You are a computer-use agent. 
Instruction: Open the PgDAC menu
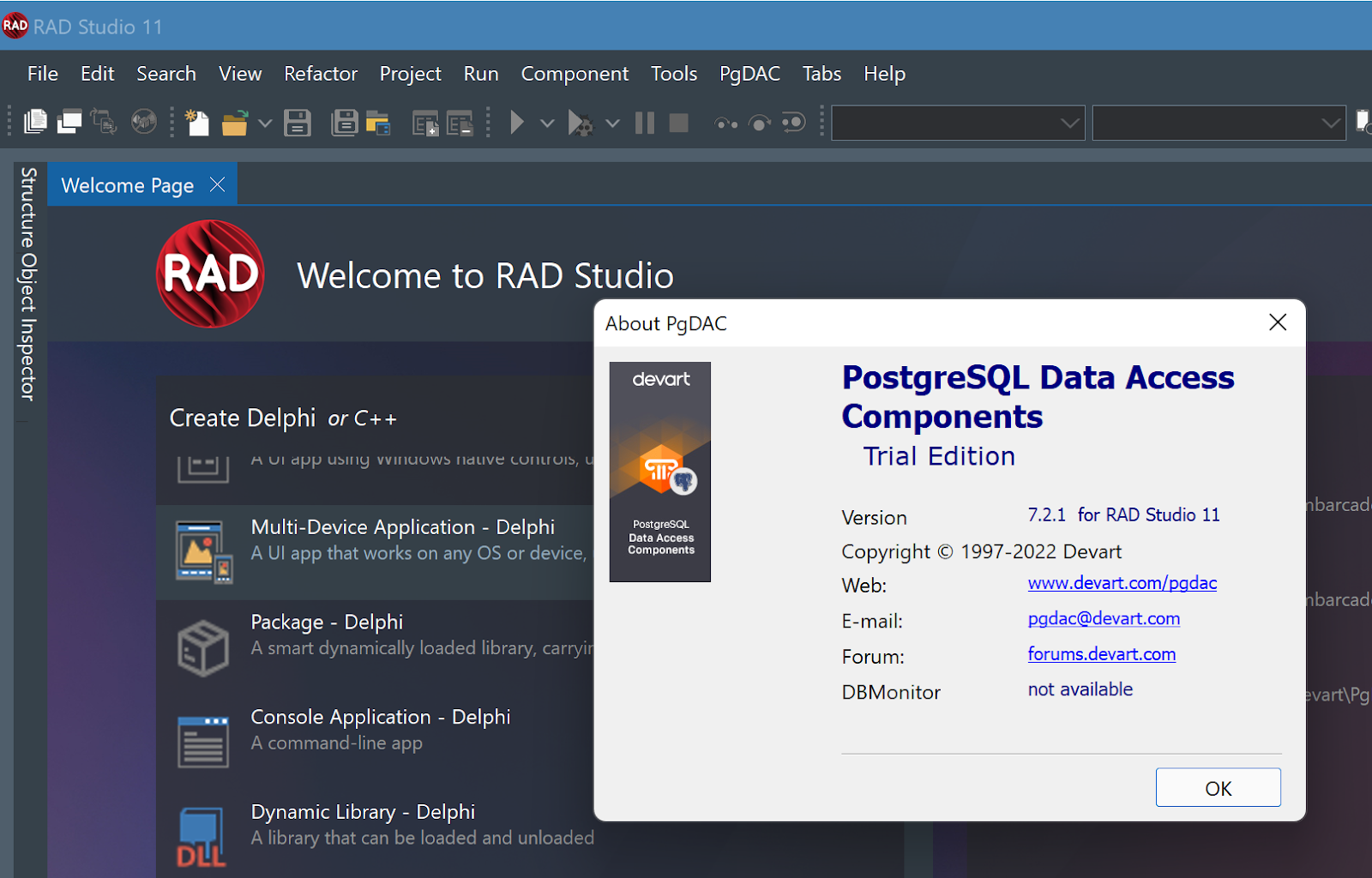(x=749, y=74)
